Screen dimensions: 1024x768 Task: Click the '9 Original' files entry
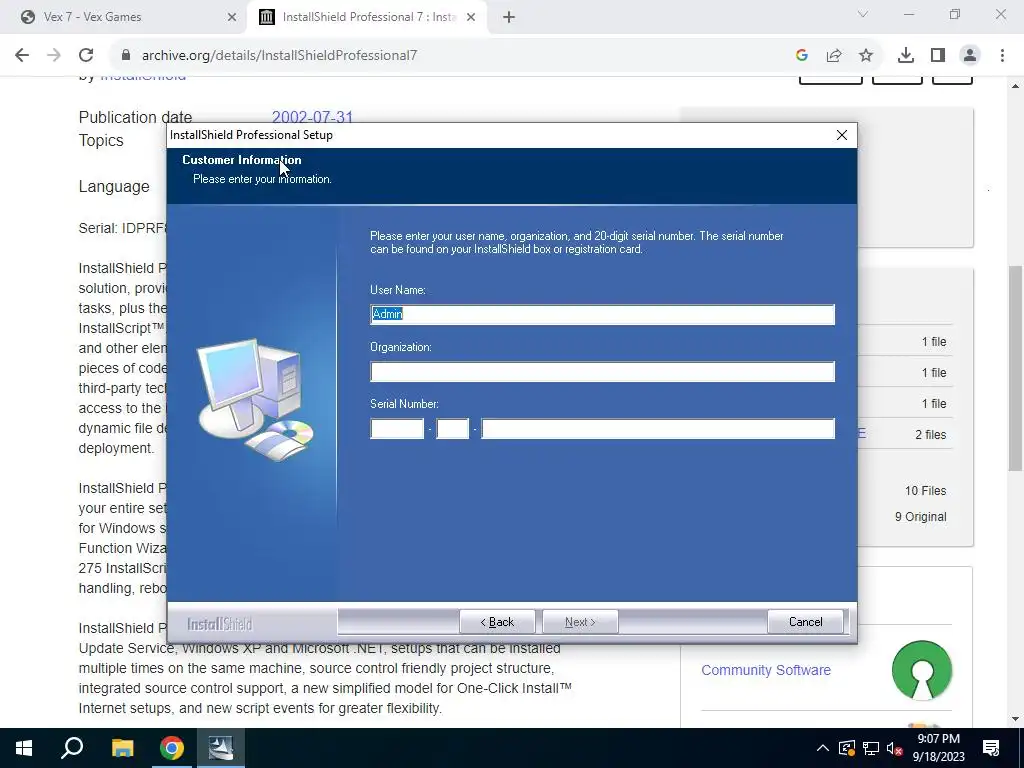pyautogui.click(x=921, y=517)
